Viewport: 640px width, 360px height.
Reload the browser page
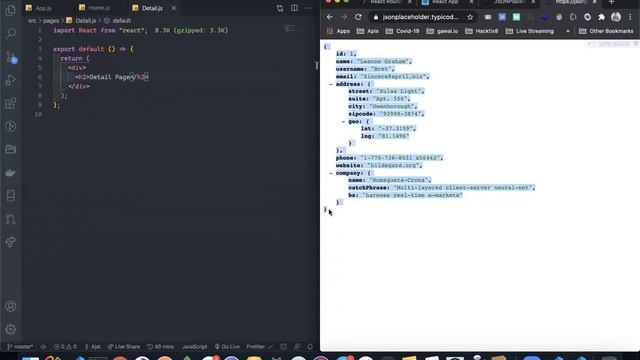[x=358, y=17]
